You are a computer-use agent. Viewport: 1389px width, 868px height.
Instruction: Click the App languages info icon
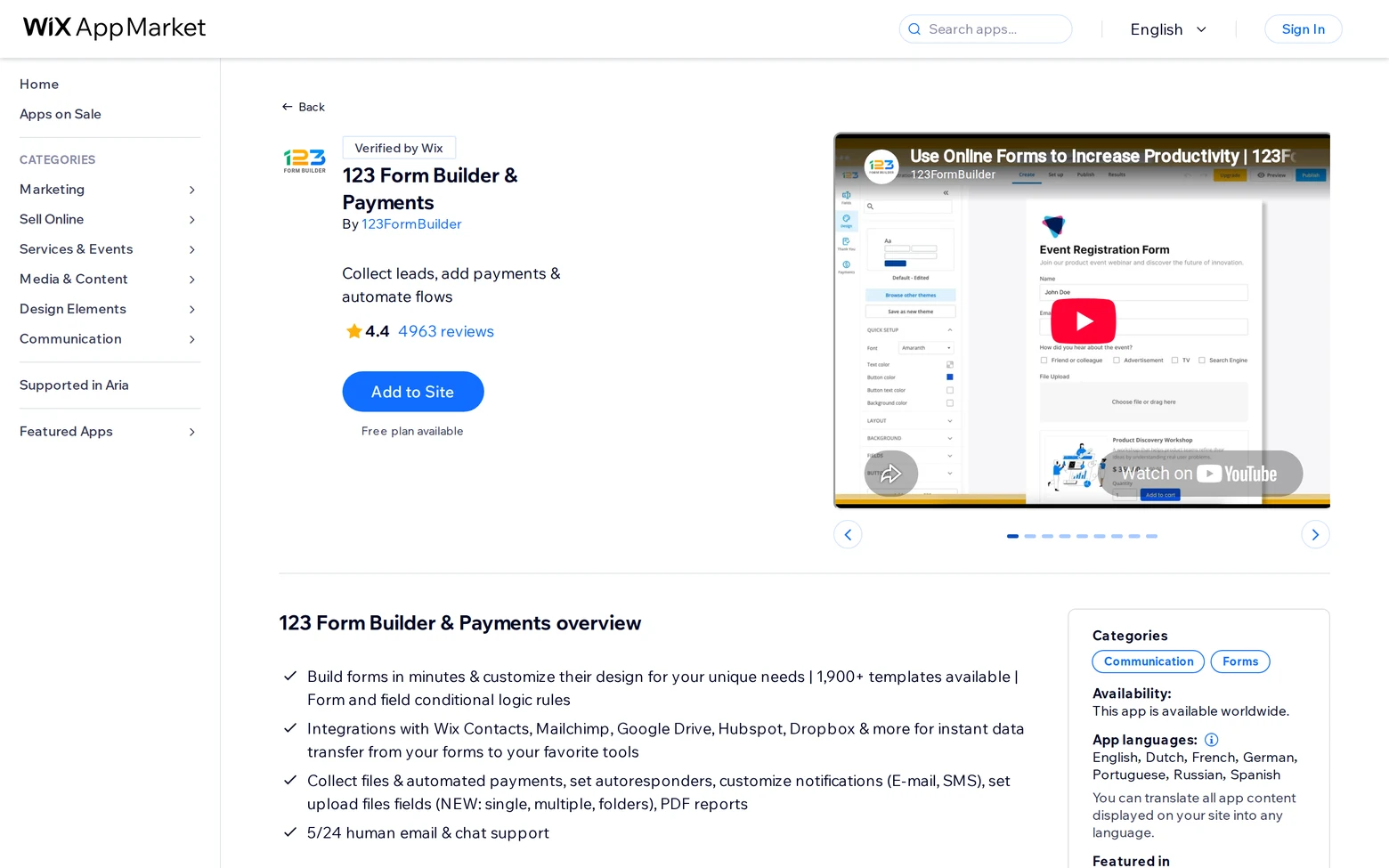point(1211,740)
